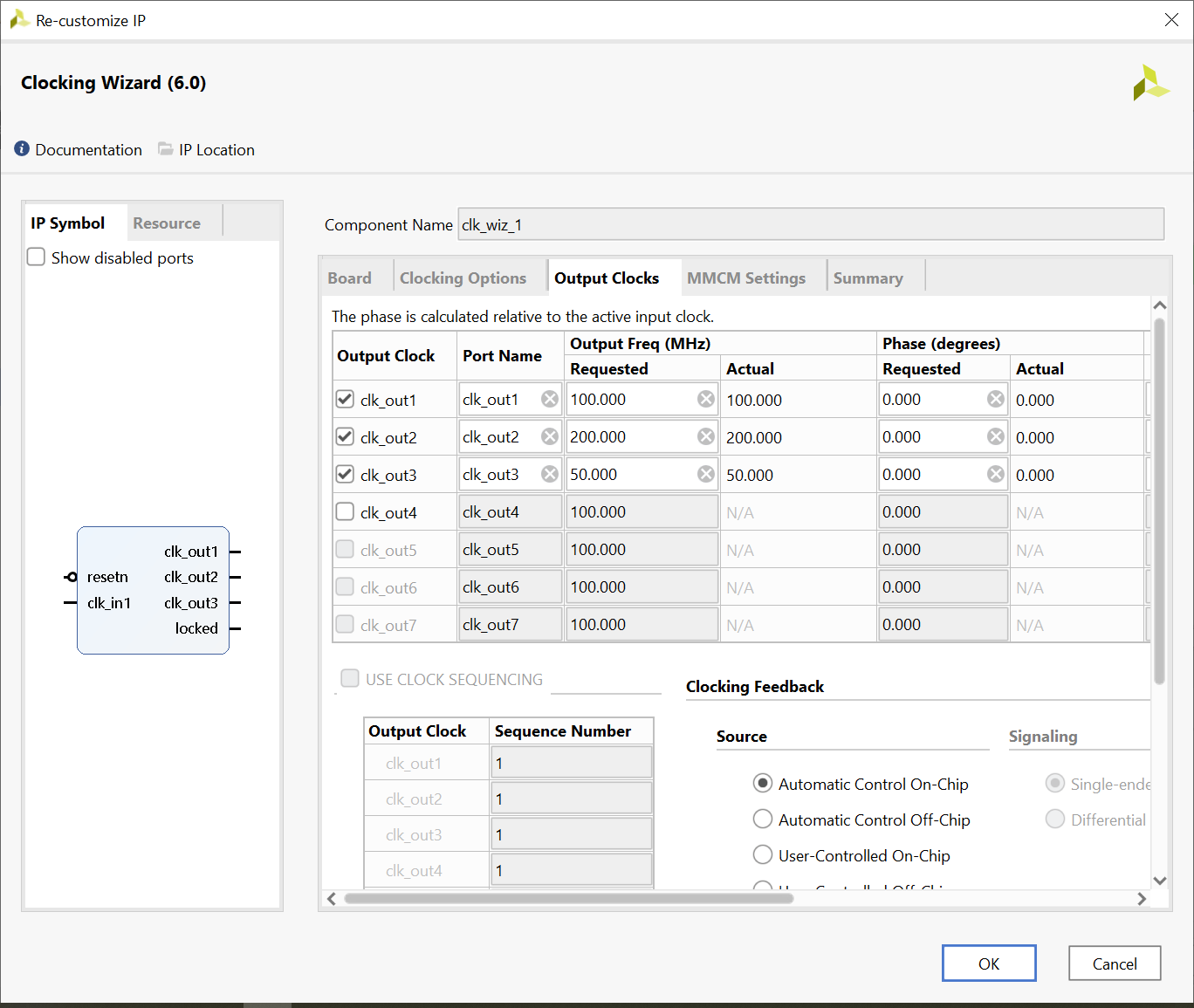Click the scroll up arrow
This screenshot has width=1194, height=1008.
pos(1160,305)
